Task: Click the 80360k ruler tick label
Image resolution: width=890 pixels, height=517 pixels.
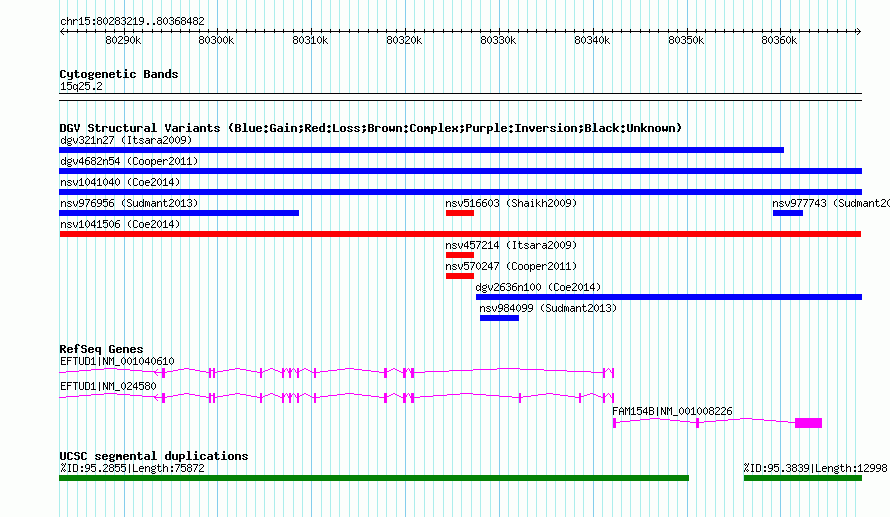Action: point(779,40)
